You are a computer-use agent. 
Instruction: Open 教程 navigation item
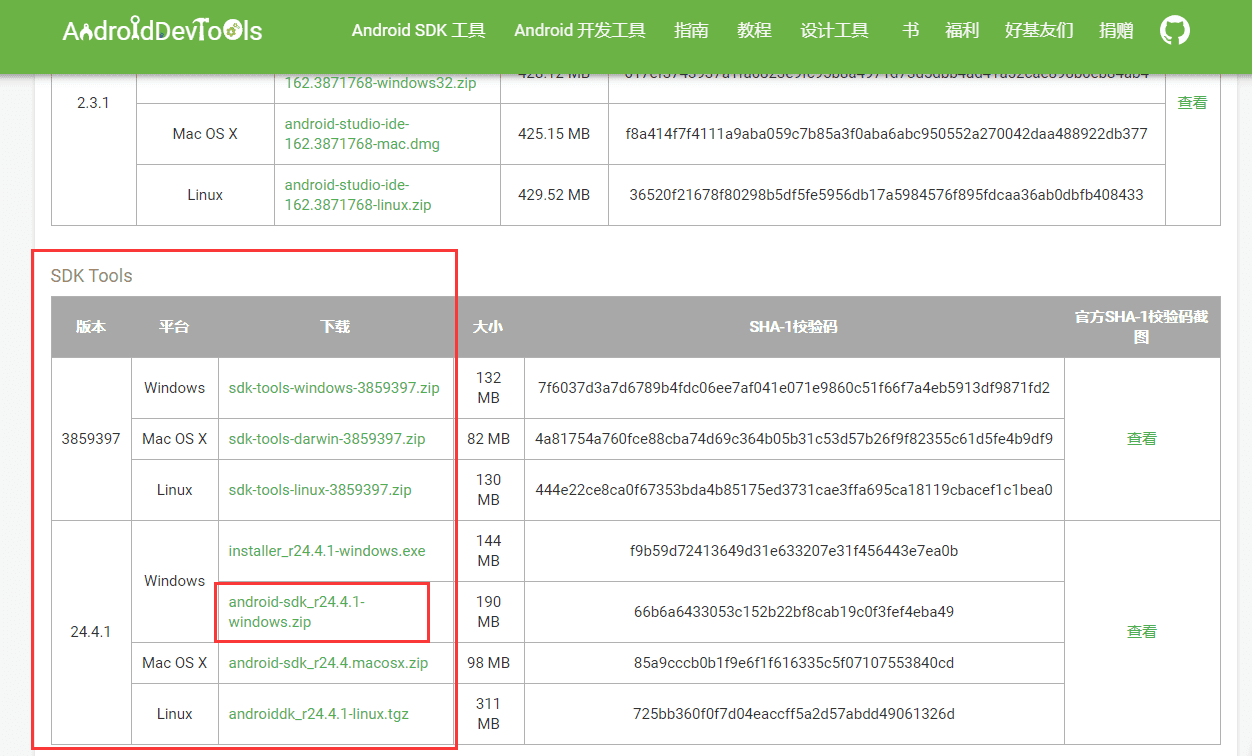click(x=754, y=30)
